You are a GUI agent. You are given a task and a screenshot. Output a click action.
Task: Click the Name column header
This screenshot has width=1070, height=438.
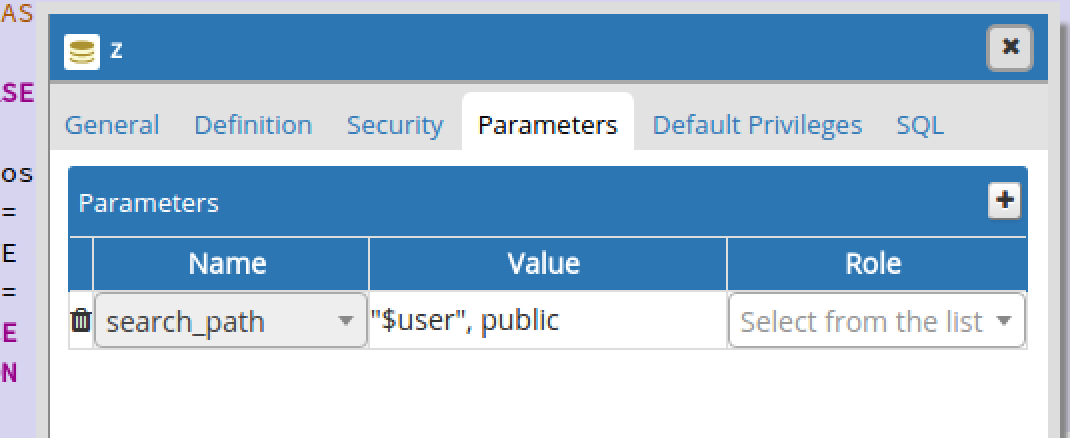pos(227,263)
